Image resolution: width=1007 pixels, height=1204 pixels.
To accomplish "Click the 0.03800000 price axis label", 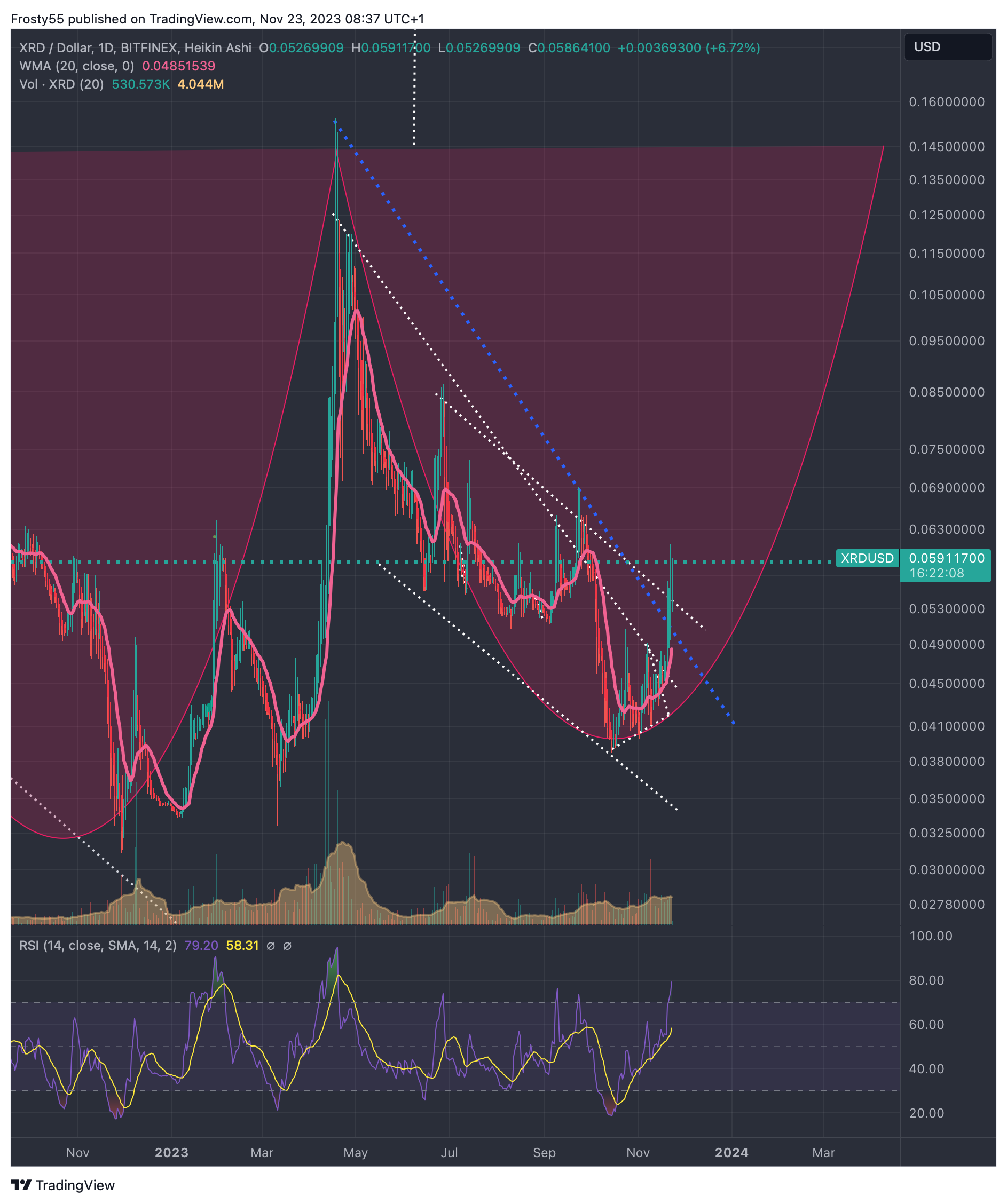I will pyautogui.click(x=947, y=762).
